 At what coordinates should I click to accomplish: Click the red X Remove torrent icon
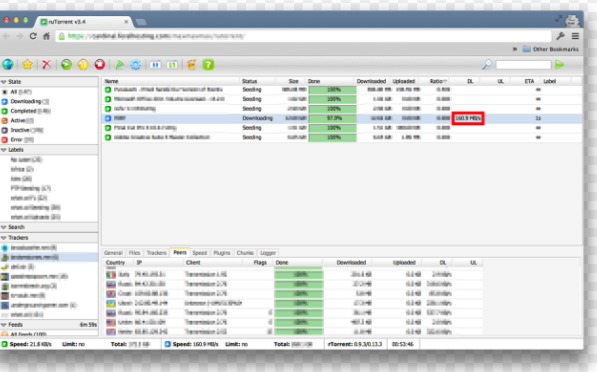(46, 64)
